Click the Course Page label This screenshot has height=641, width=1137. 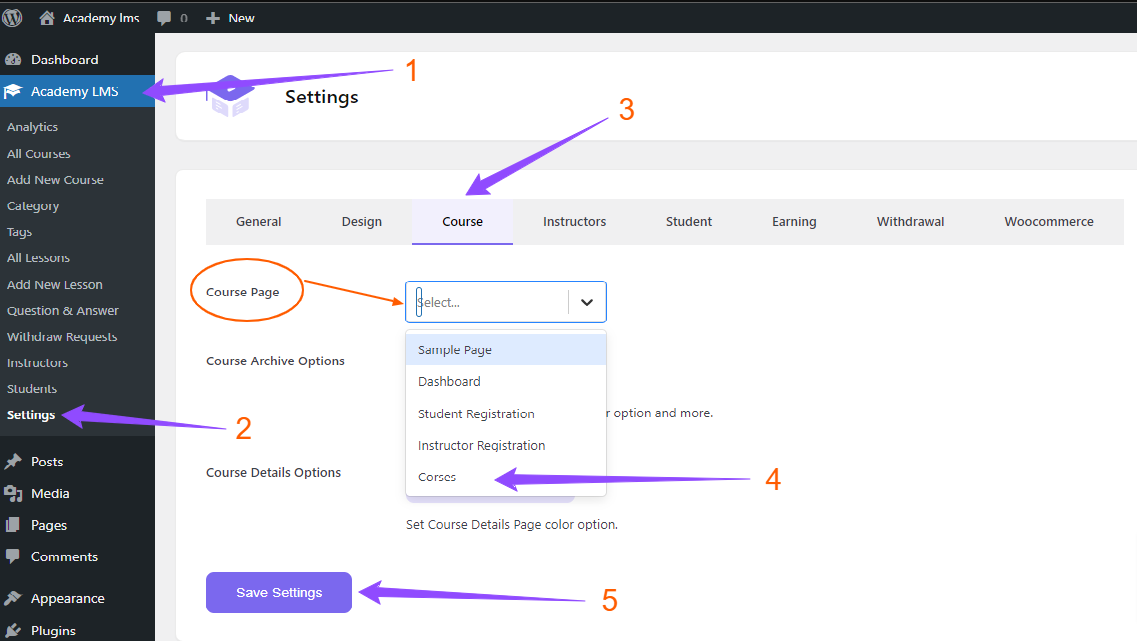click(x=242, y=291)
